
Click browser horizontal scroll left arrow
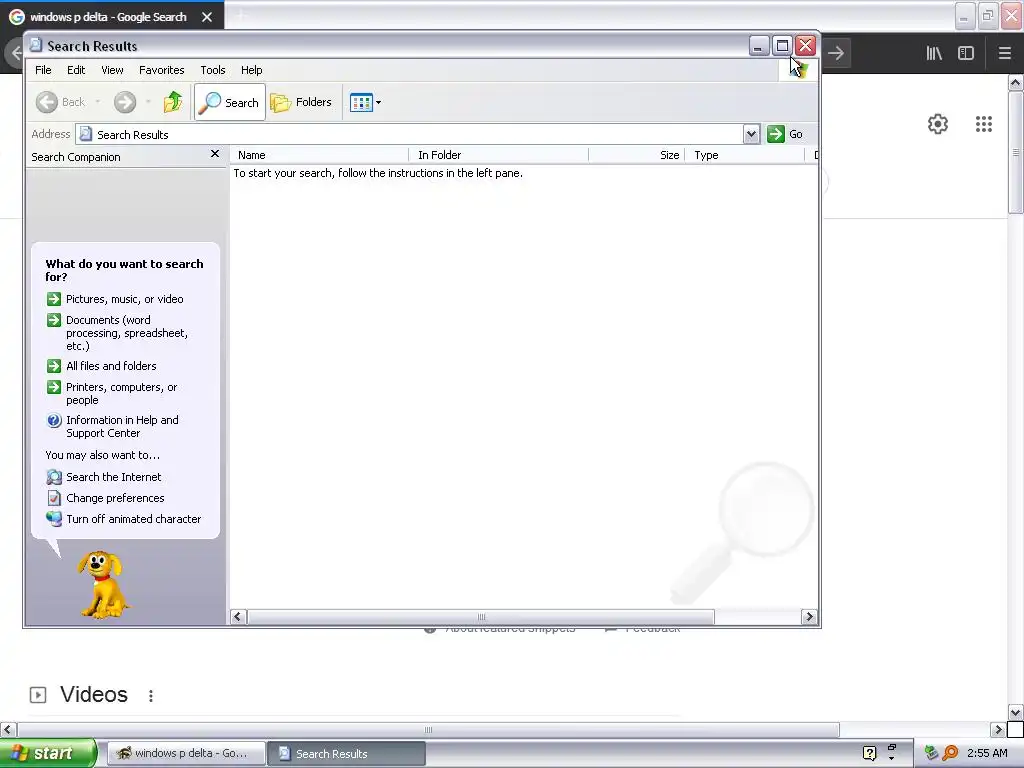[8, 729]
